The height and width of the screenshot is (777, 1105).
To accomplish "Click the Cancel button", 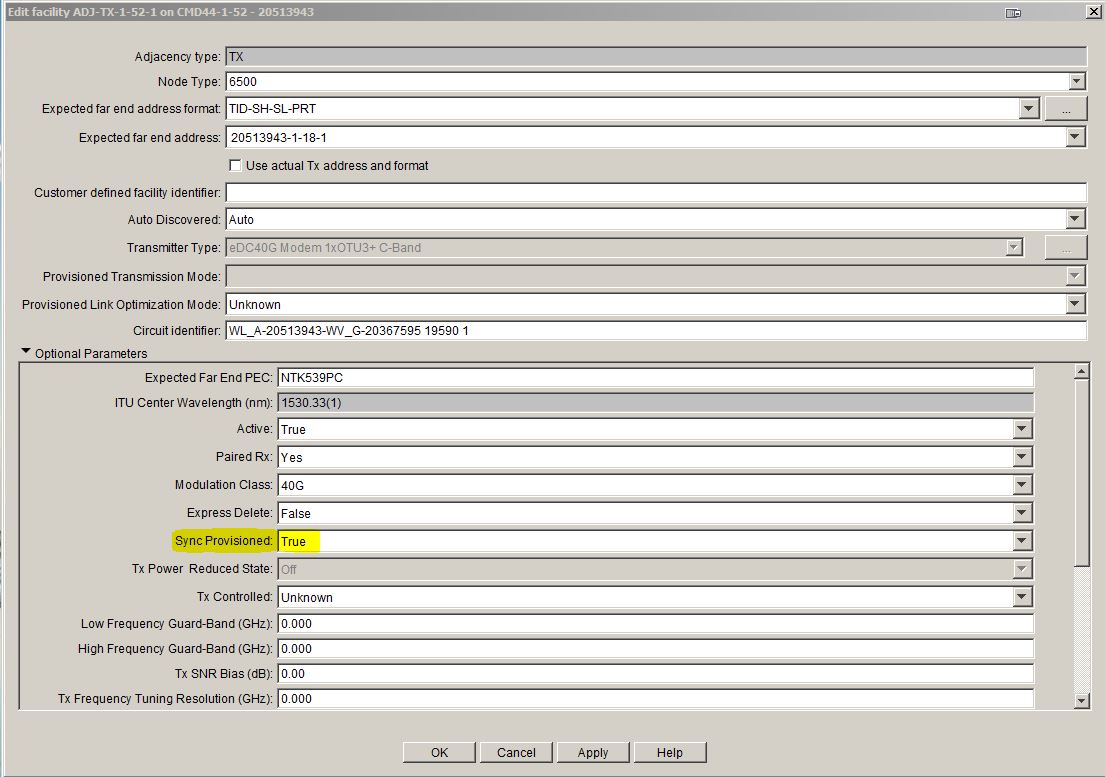I will 516,752.
